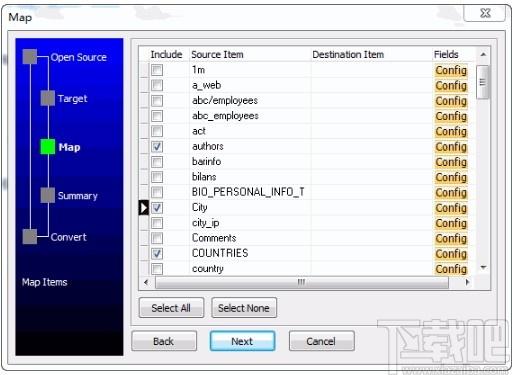Click the Convert step square icon
The height and width of the screenshot is (375, 512).
click(x=30, y=237)
